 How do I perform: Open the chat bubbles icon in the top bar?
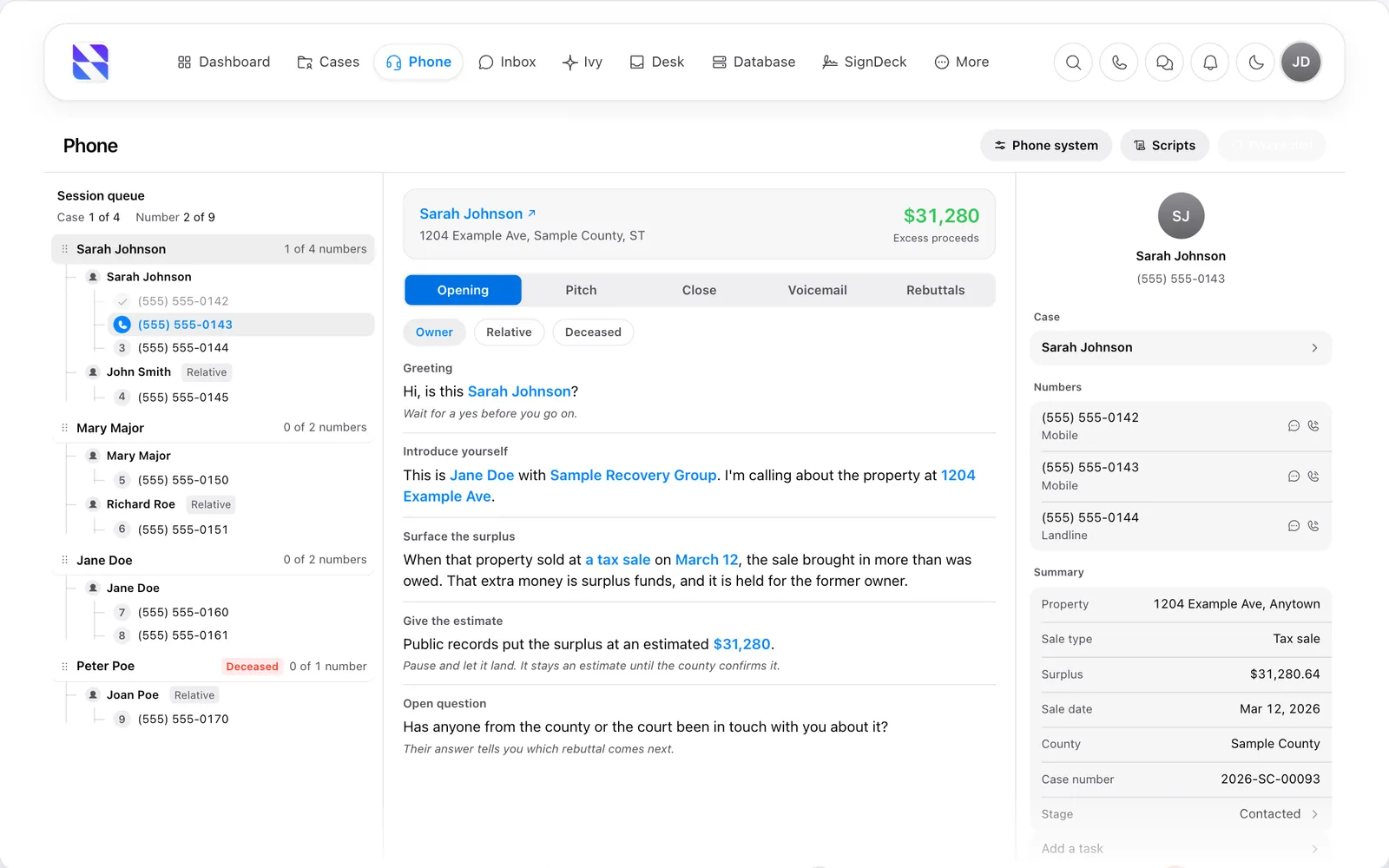1165,62
